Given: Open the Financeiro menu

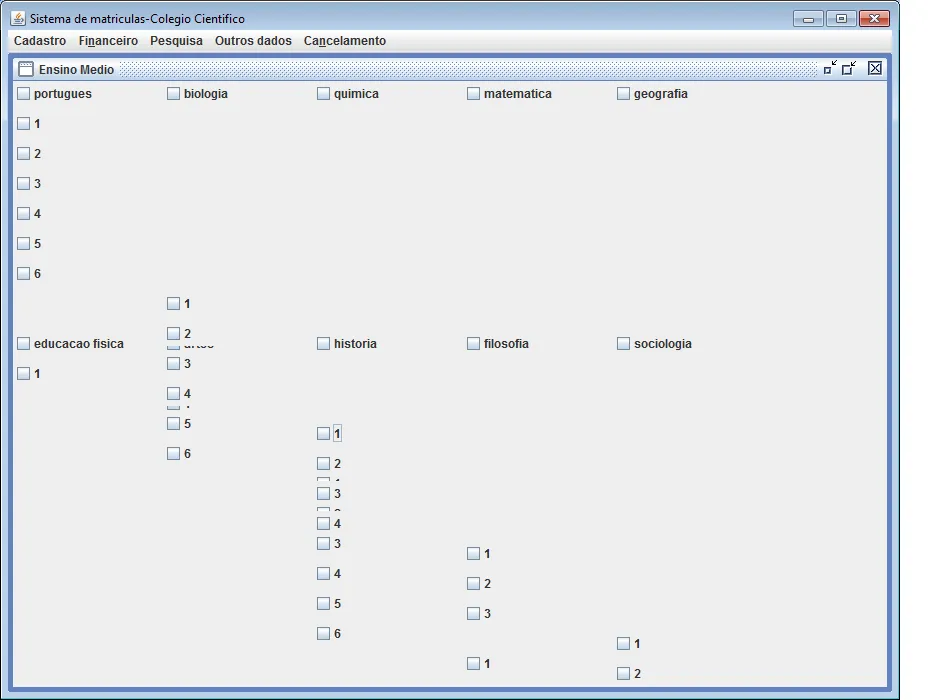Looking at the screenshot, I should coord(108,41).
